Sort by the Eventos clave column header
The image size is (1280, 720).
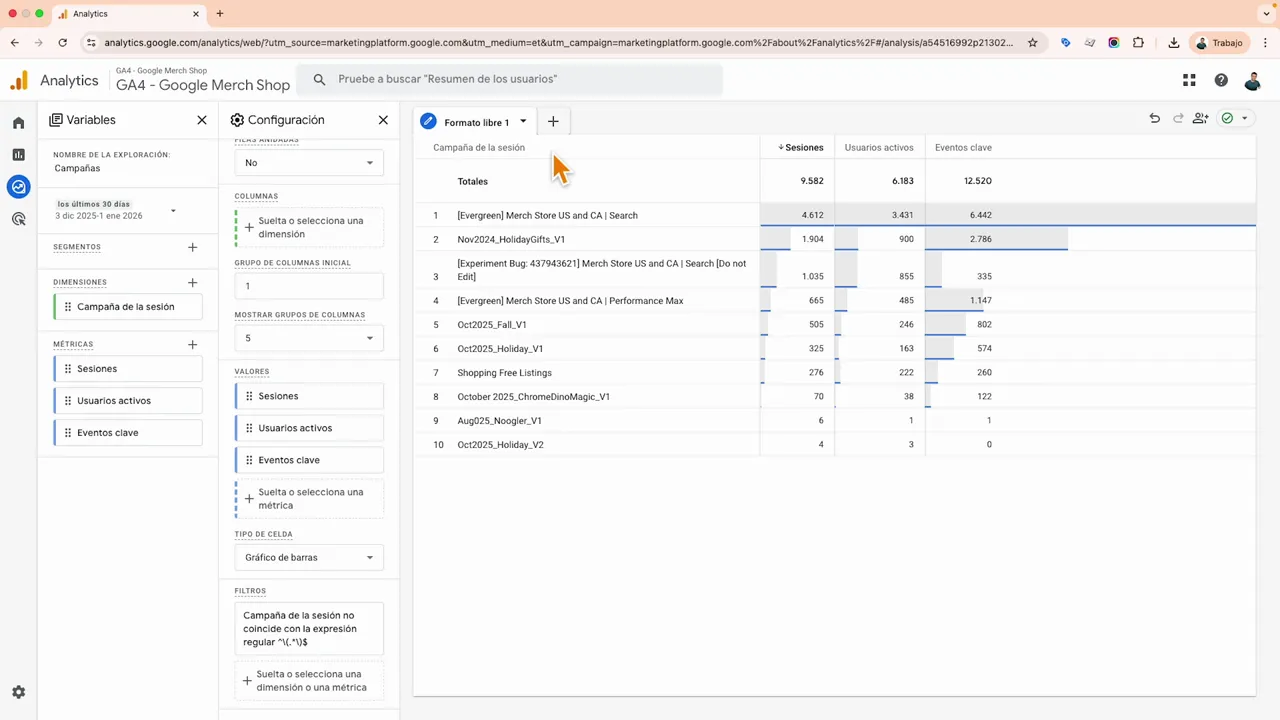click(x=963, y=147)
